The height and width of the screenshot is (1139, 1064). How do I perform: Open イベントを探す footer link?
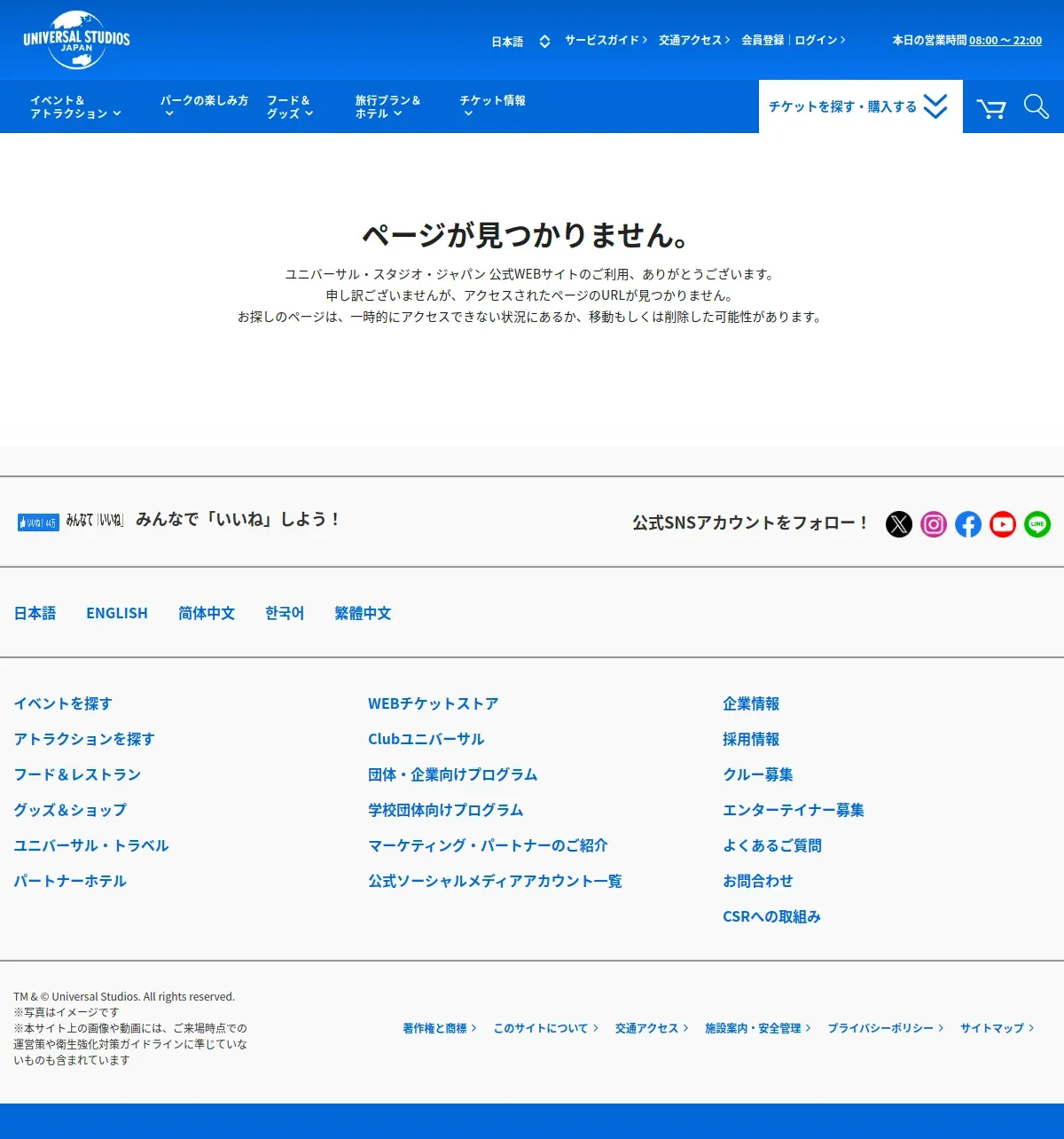(x=63, y=703)
